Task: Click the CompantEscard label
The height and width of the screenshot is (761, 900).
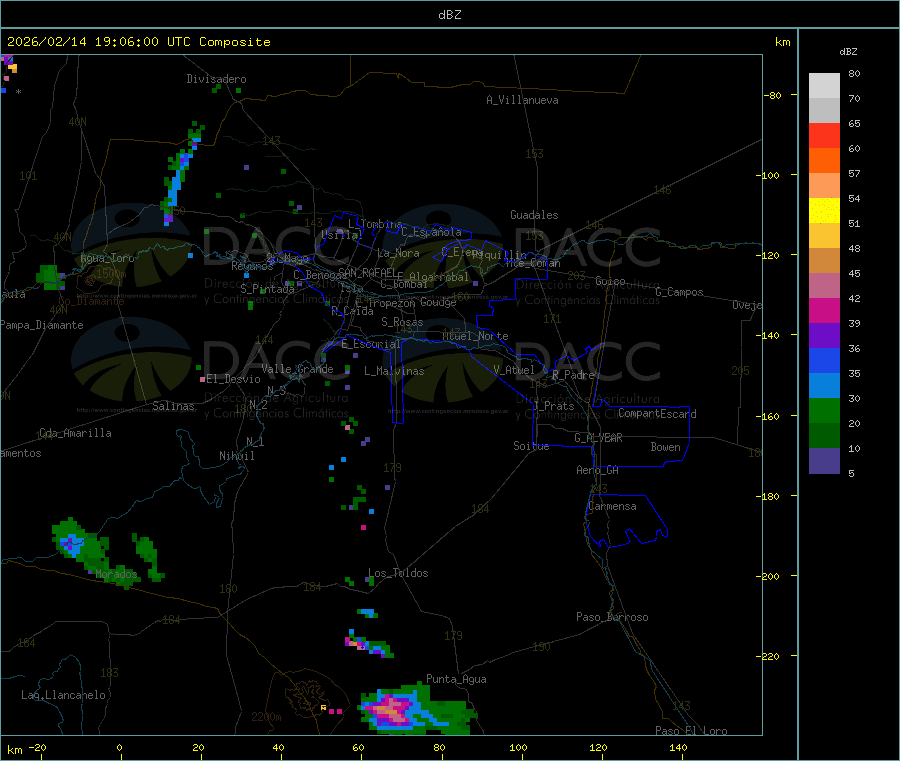Action: pyautogui.click(x=657, y=413)
